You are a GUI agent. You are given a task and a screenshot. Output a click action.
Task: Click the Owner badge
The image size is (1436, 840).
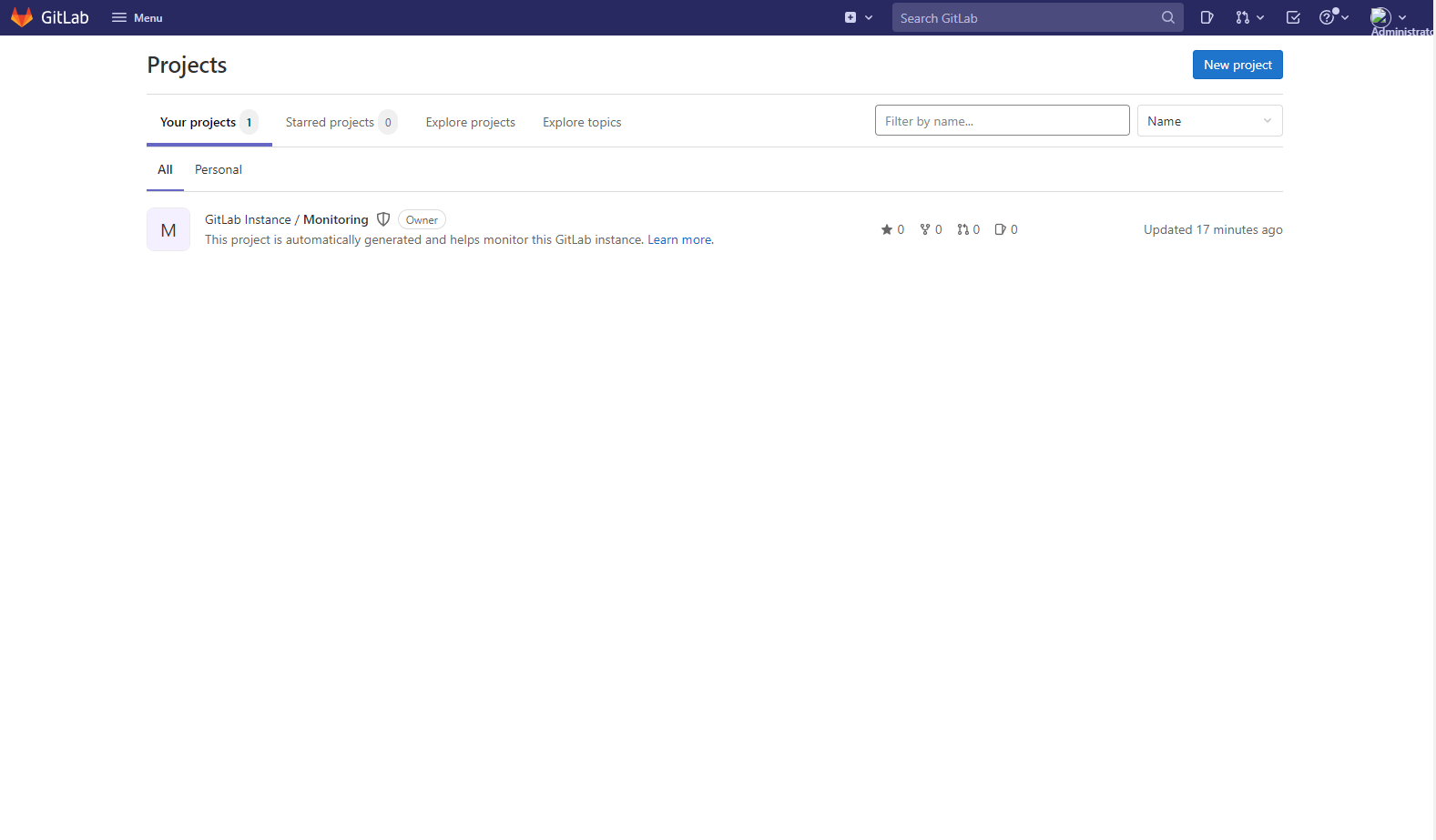coord(422,219)
